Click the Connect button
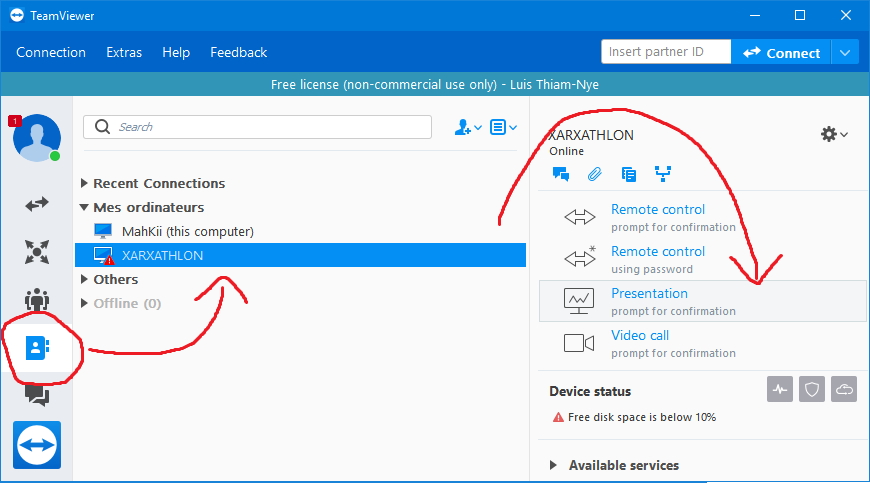 [x=781, y=53]
